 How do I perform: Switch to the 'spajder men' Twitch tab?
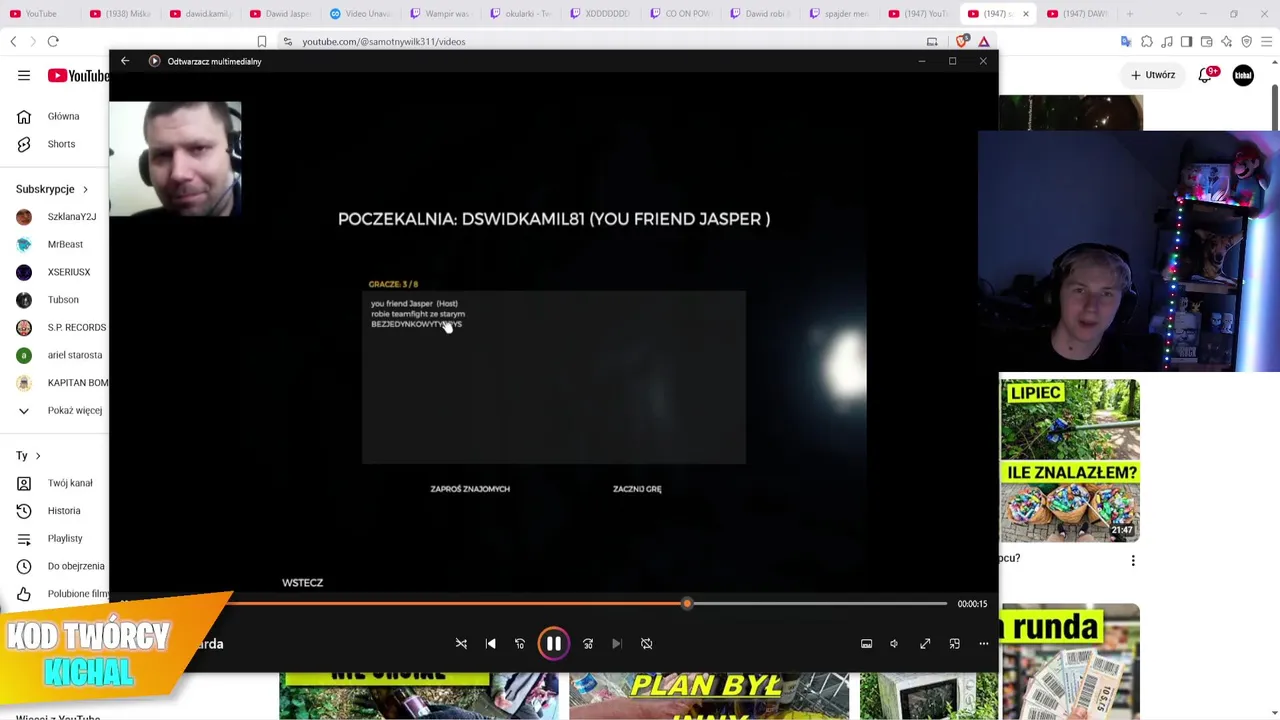(841, 14)
